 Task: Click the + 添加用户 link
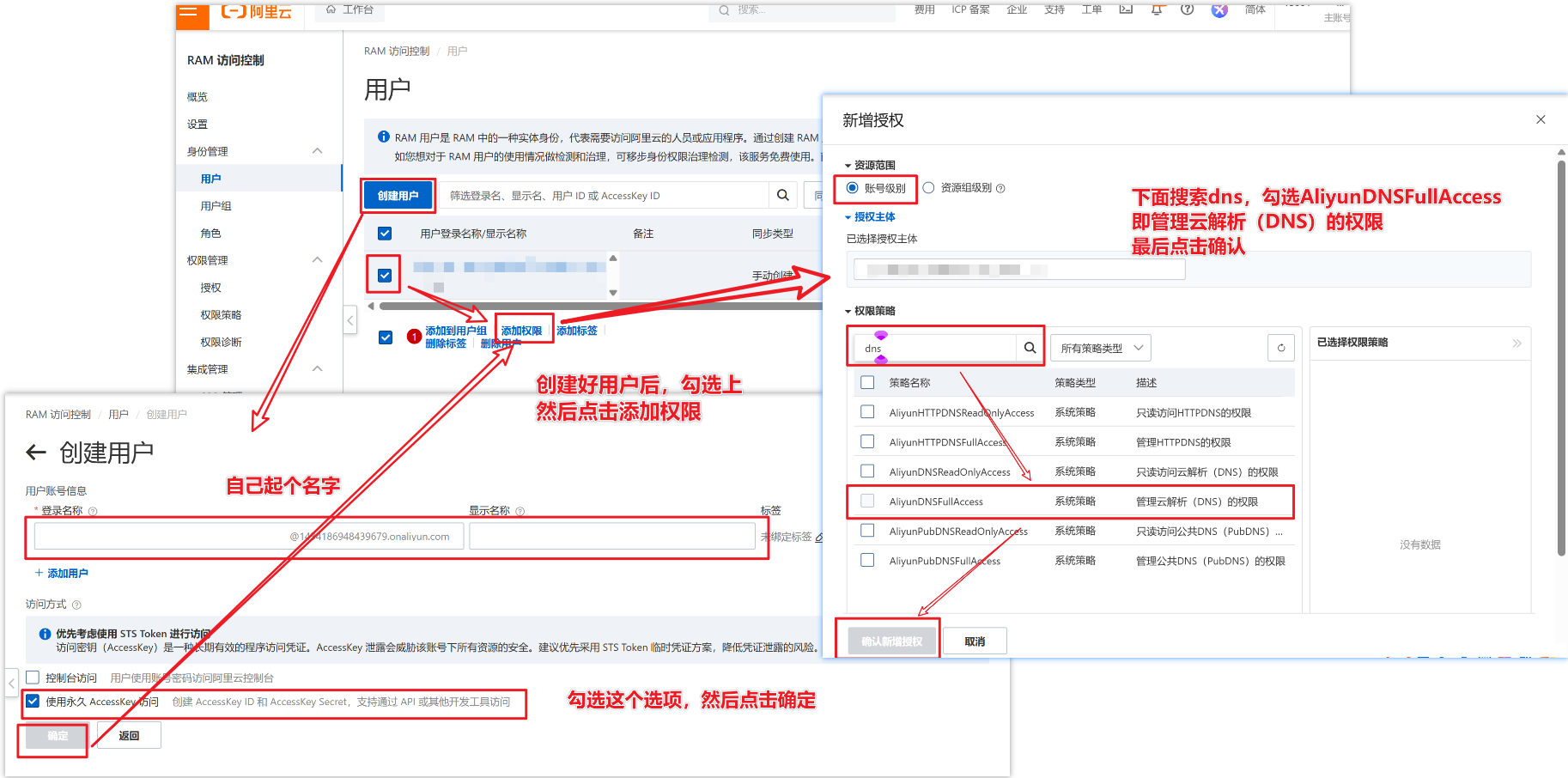point(61,574)
